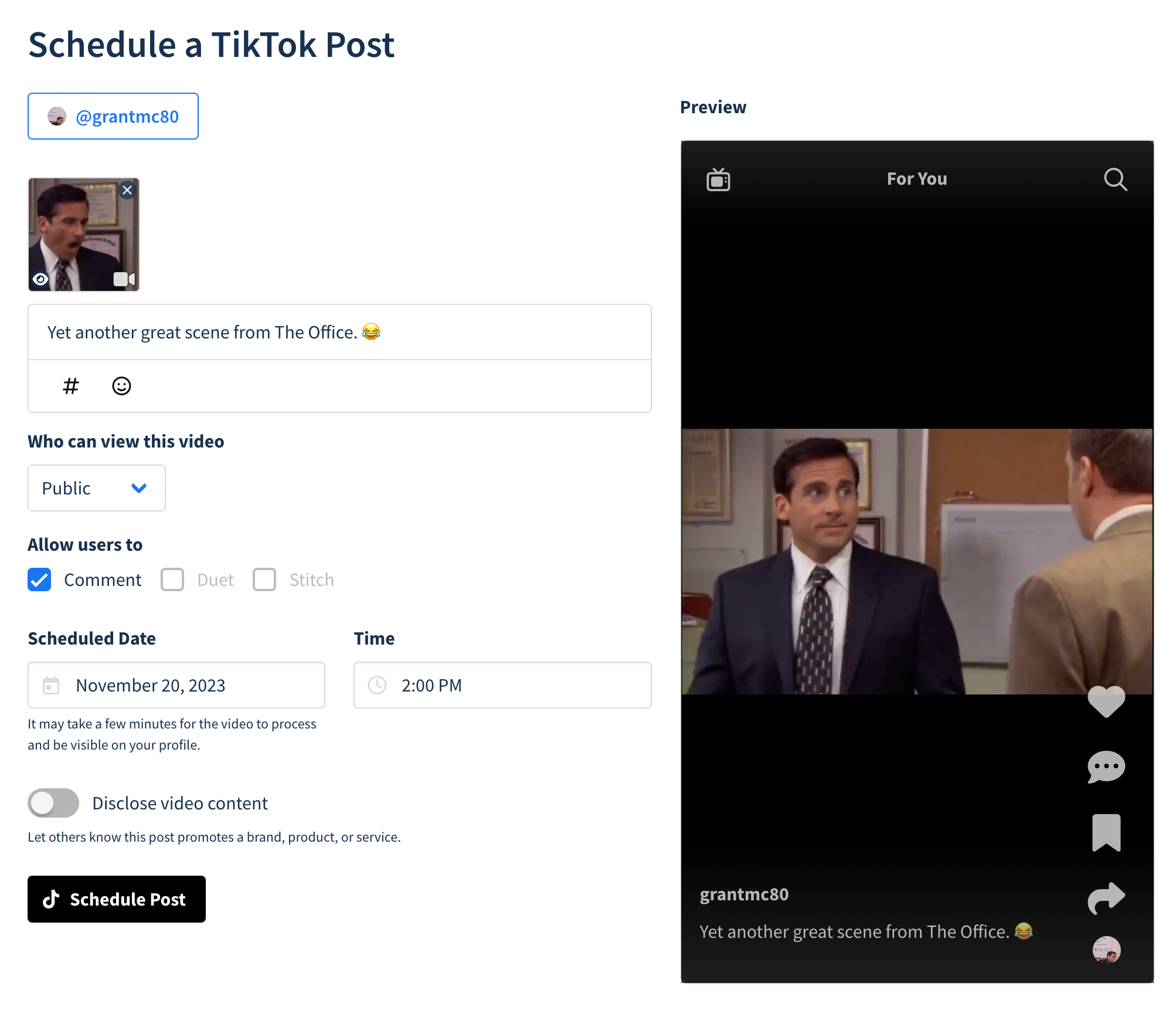Image resolution: width=1176 pixels, height=1010 pixels.
Task: Click the eye preview icon on thumbnail
Action: [x=40, y=279]
